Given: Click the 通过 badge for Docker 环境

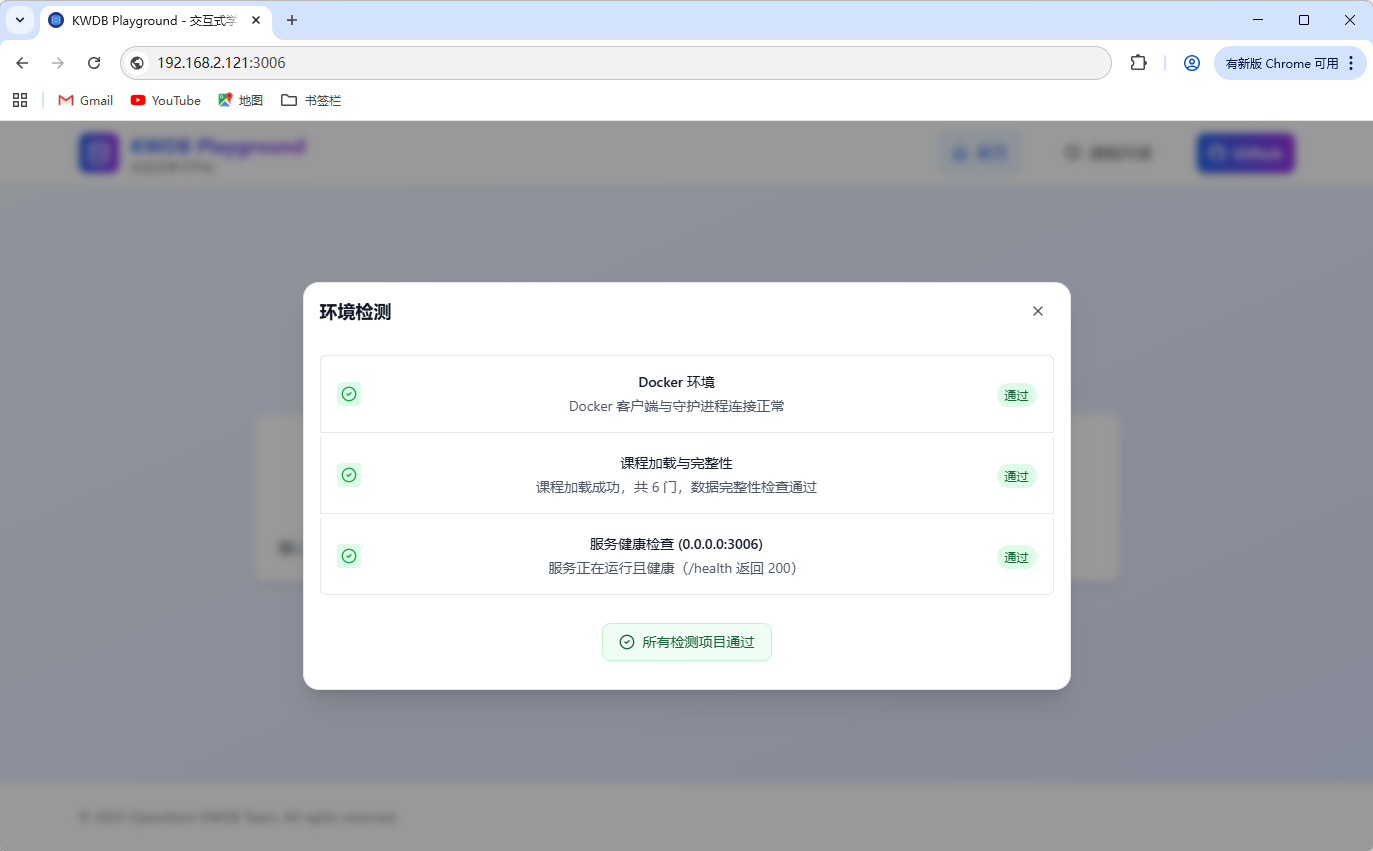Looking at the screenshot, I should pyautogui.click(x=1016, y=395).
